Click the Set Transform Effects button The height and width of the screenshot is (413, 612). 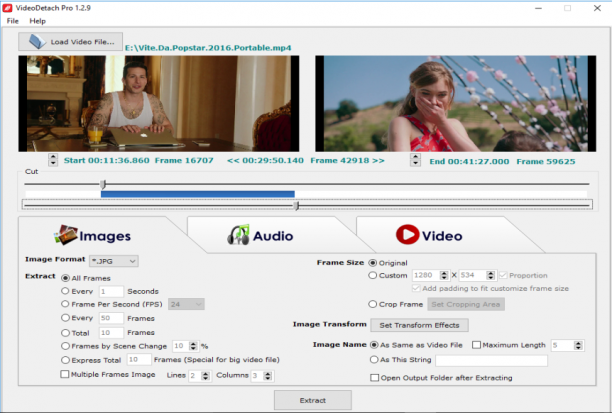pos(419,325)
